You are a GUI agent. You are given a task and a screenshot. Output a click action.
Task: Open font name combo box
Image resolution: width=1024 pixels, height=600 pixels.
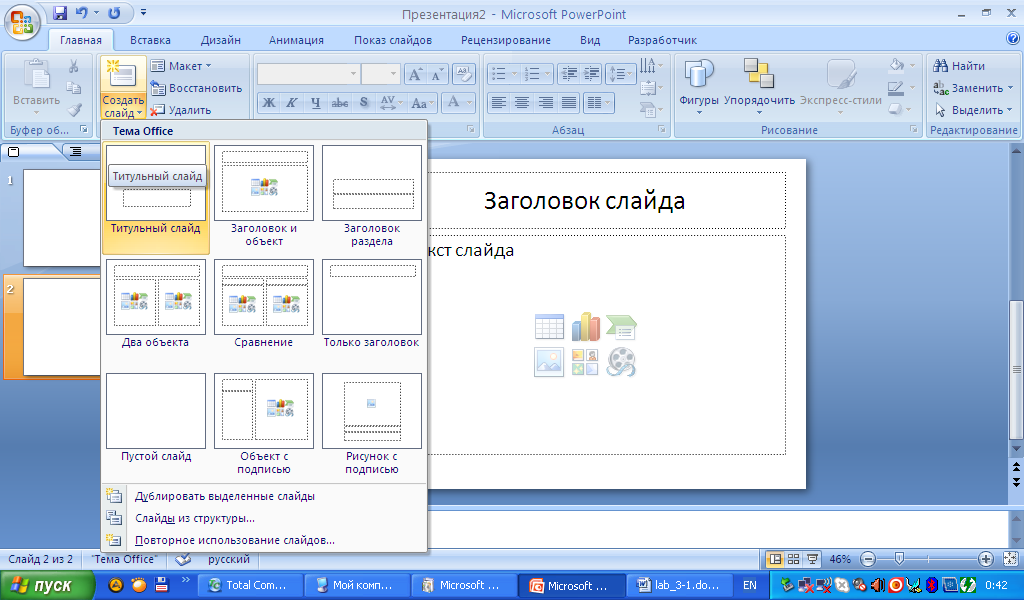pyautogui.click(x=308, y=74)
